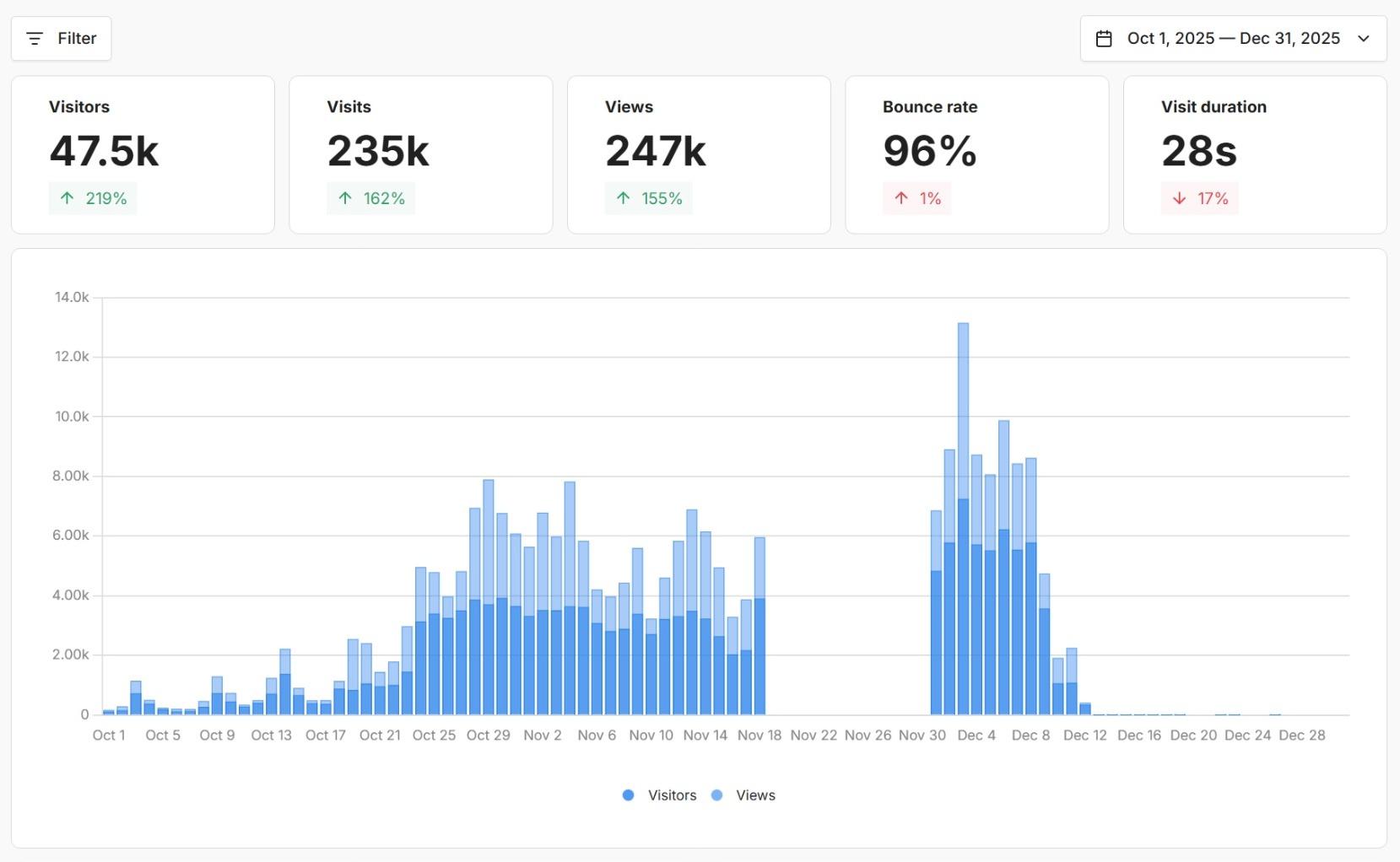Click the filter lines icon
Image resolution: width=1400 pixels, height=862 pixels.
click(35, 39)
